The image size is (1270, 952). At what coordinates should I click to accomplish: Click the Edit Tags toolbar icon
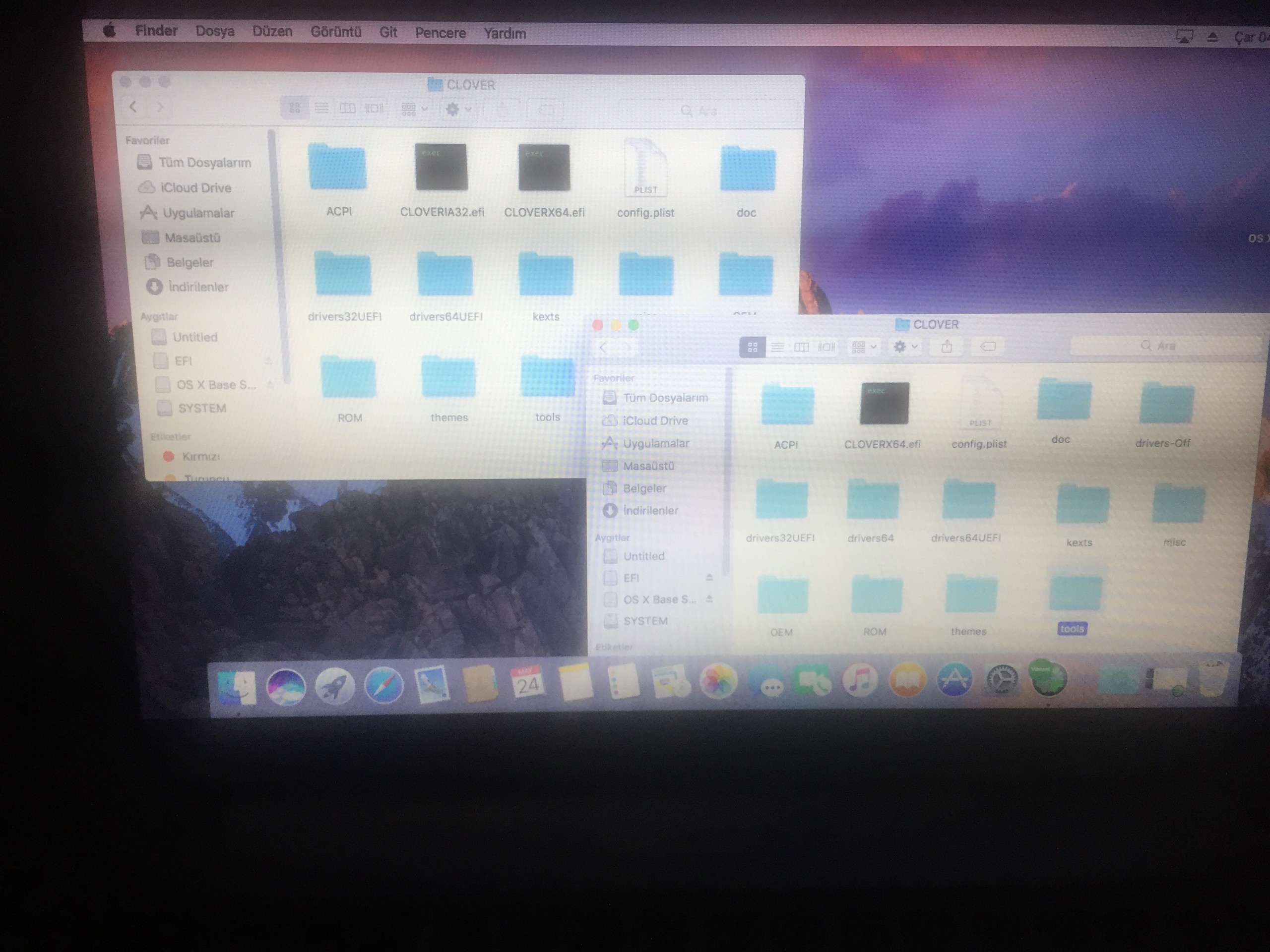(988, 347)
